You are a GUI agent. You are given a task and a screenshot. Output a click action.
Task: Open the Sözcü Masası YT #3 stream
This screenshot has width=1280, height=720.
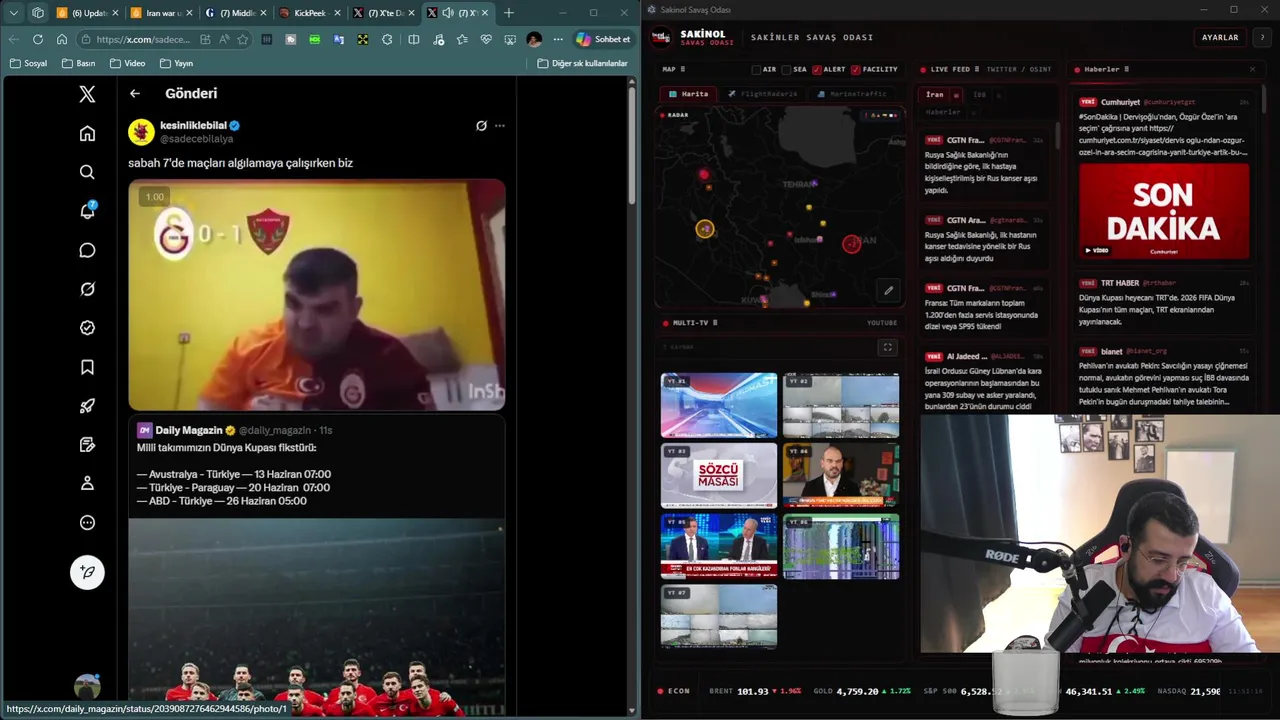[x=719, y=476]
